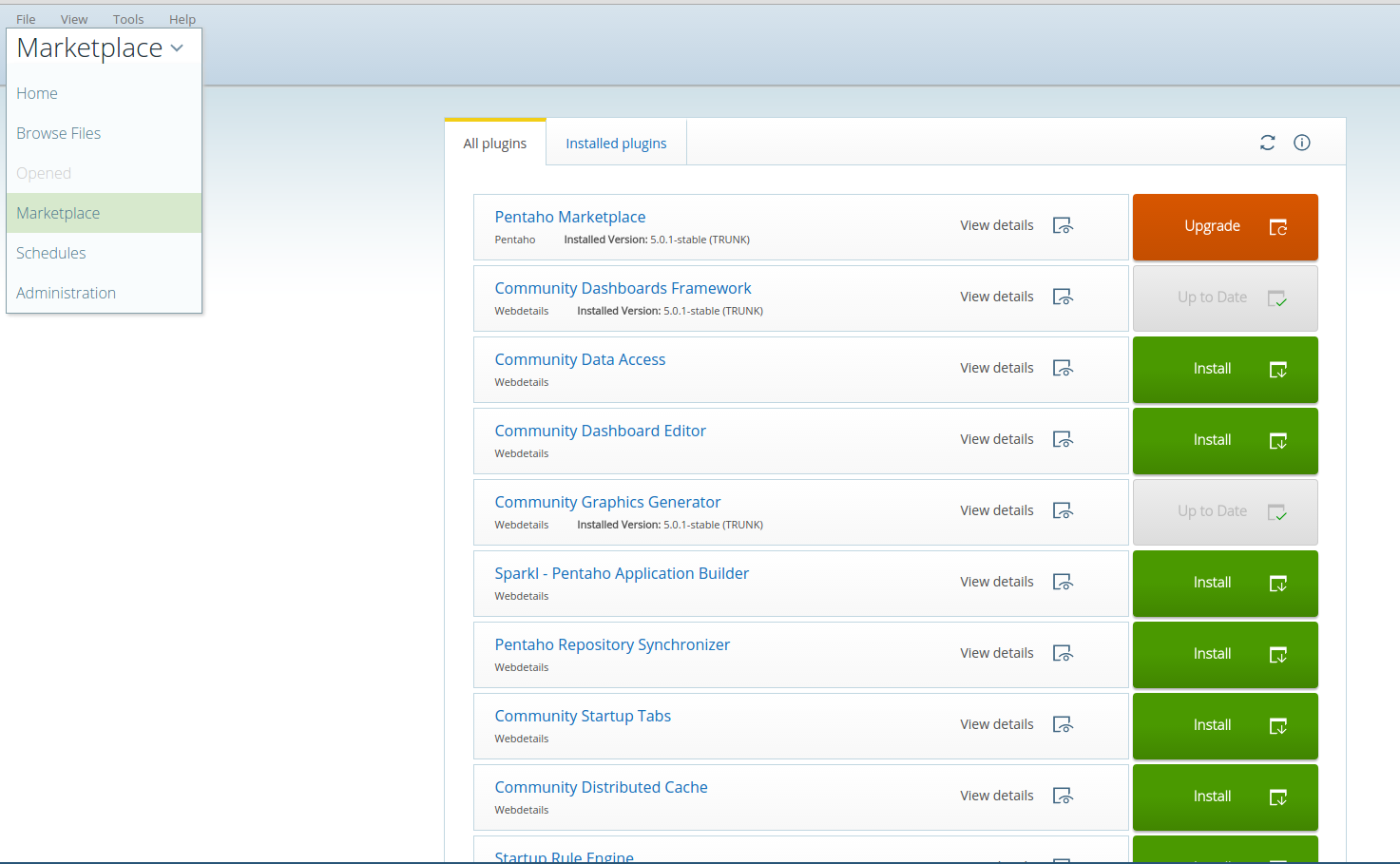Click view details icon for Community Dashboard Editor
Image resolution: width=1400 pixels, height=864 pixels.
1063,440
